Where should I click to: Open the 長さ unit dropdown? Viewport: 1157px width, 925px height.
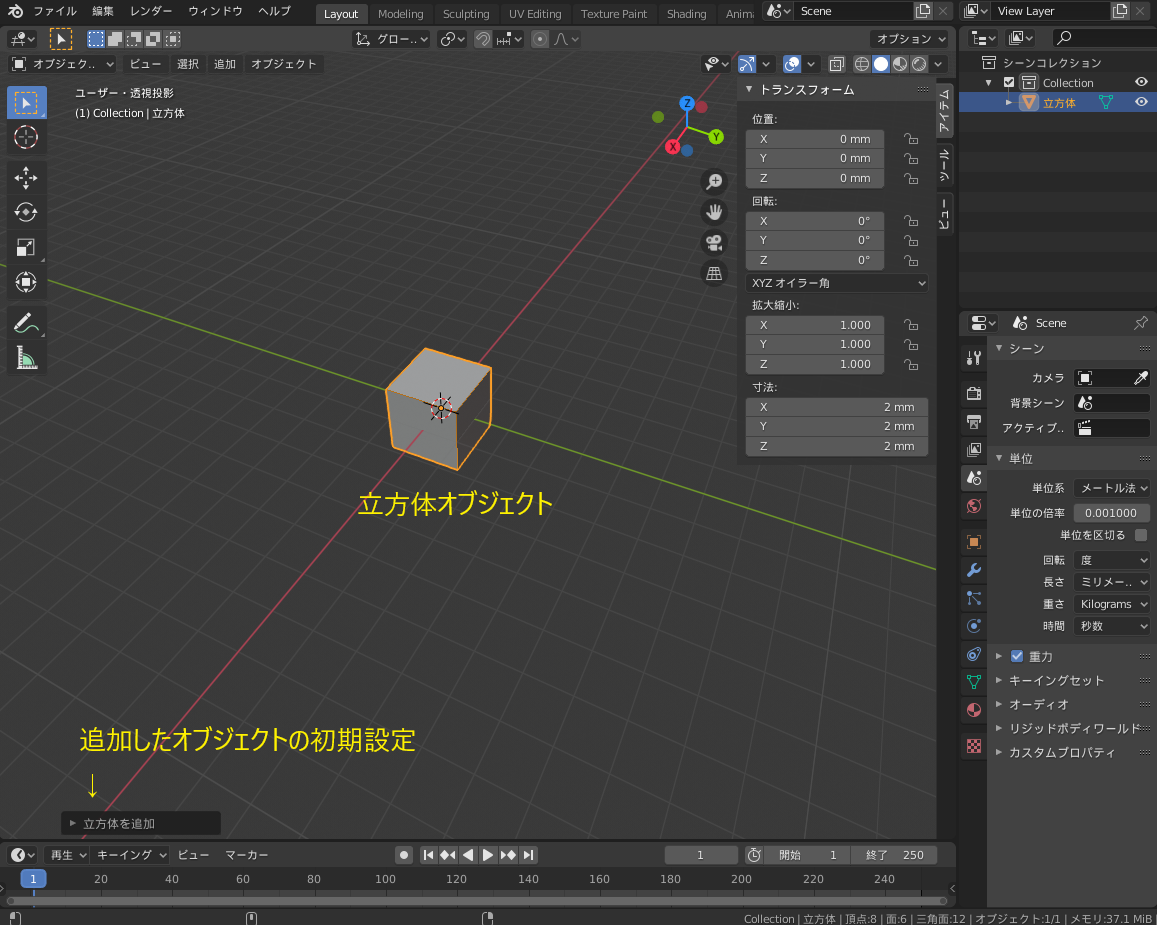(x=1111, y=582)
